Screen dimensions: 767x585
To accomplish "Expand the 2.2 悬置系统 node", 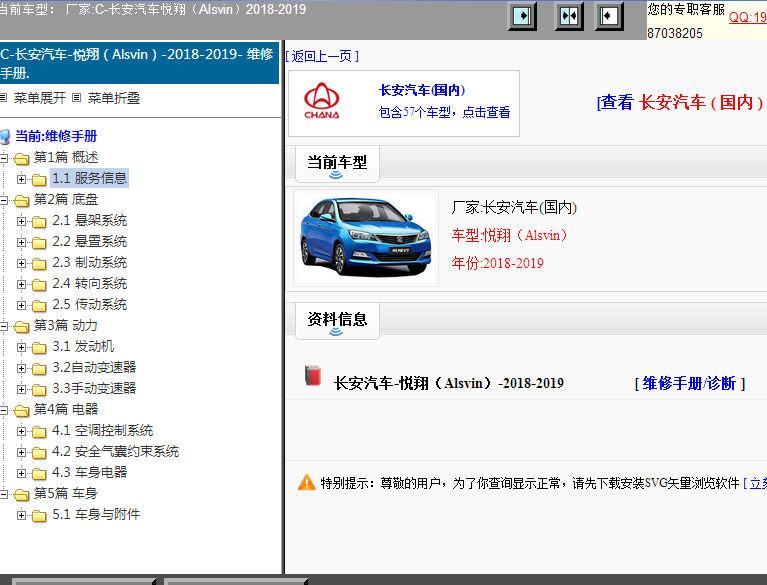I will [x=21, y=242].
